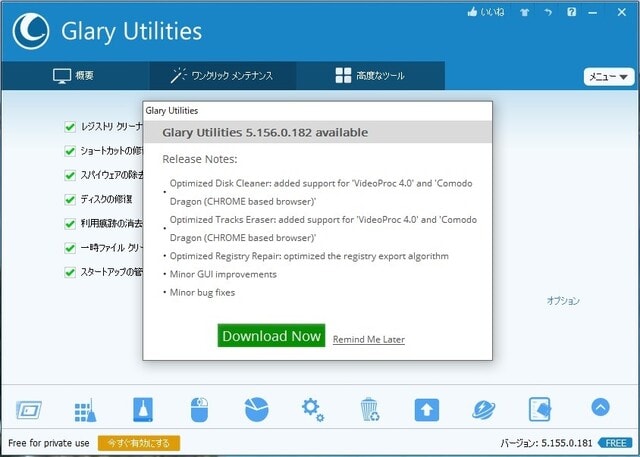Click the 'Minor GUI improvements' release note
The image size is (640, 457).
coord(223,274)
